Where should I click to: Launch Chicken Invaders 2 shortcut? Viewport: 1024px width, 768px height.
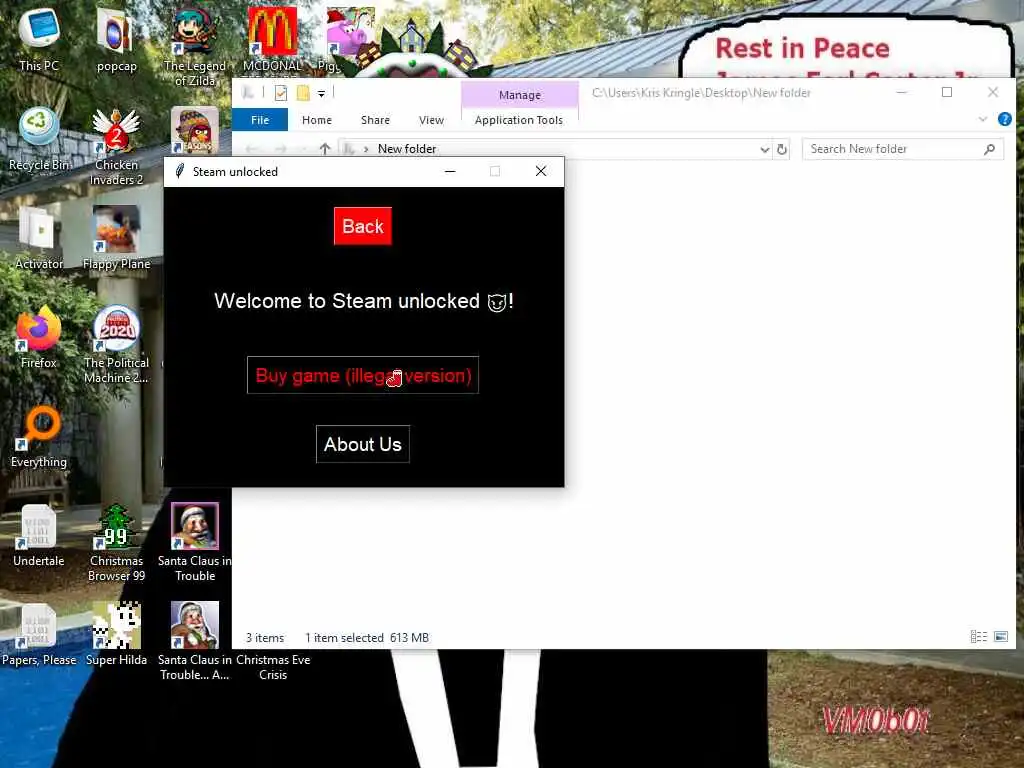[116, 147]
